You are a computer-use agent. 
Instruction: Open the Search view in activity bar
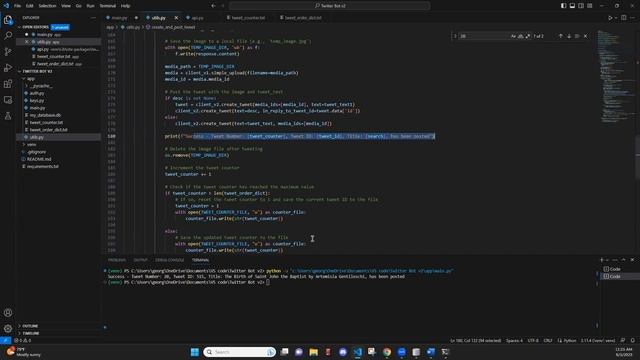click(8, 36)
